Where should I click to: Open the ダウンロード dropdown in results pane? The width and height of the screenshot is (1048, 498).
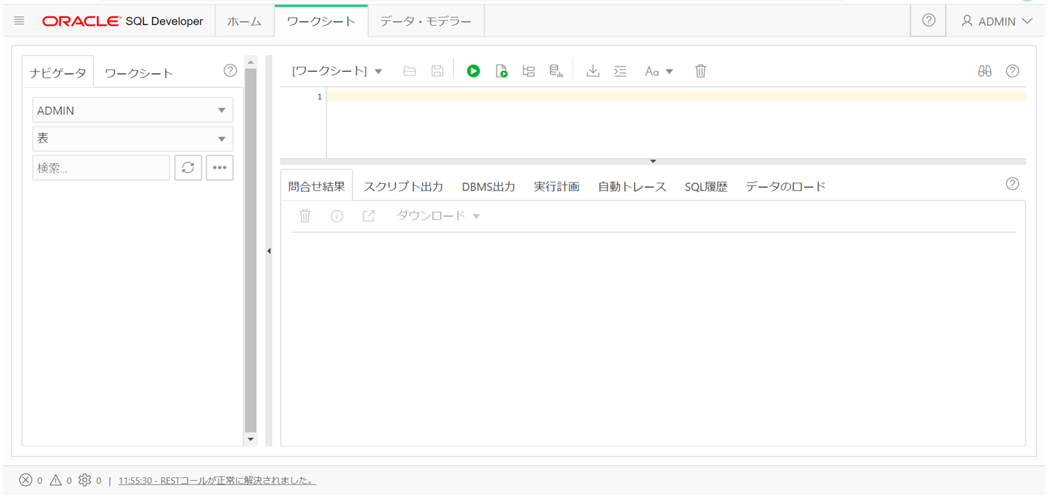(438, 216)
